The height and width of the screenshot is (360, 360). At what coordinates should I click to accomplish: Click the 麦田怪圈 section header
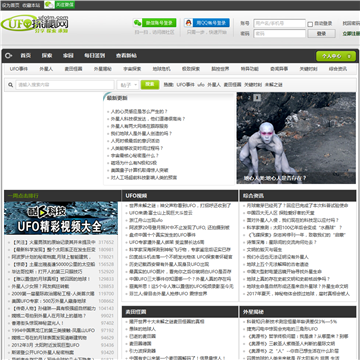coord(136,312)
